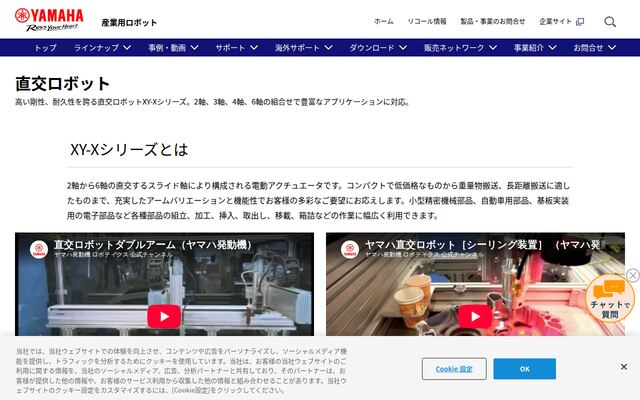Open the search magnifier icon
640x400 pixels.
[610, 22]
